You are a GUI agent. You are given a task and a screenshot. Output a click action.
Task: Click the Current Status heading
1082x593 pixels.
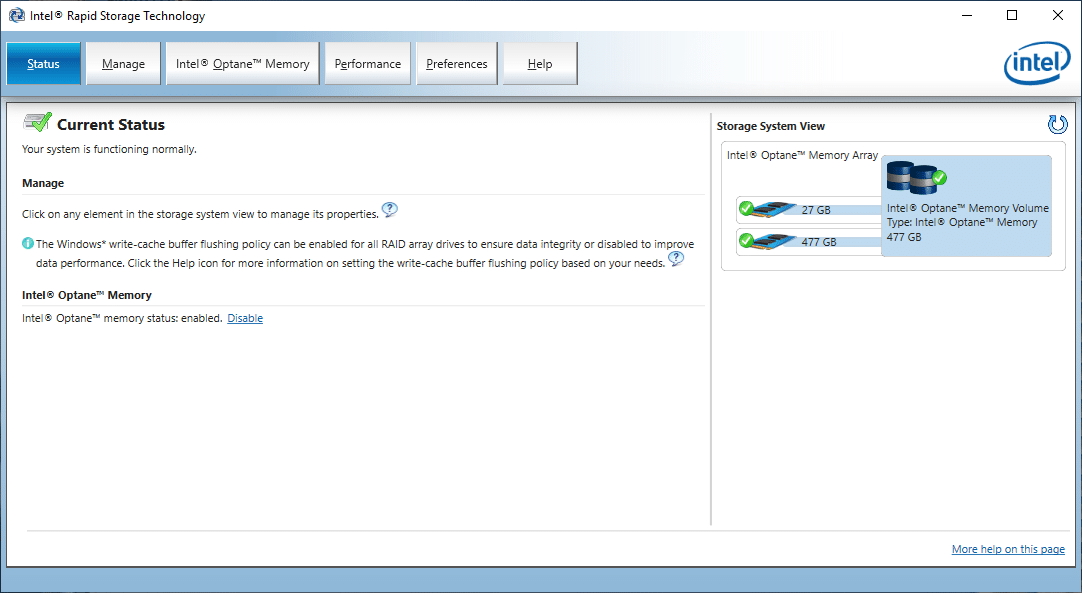coord(110,125)
